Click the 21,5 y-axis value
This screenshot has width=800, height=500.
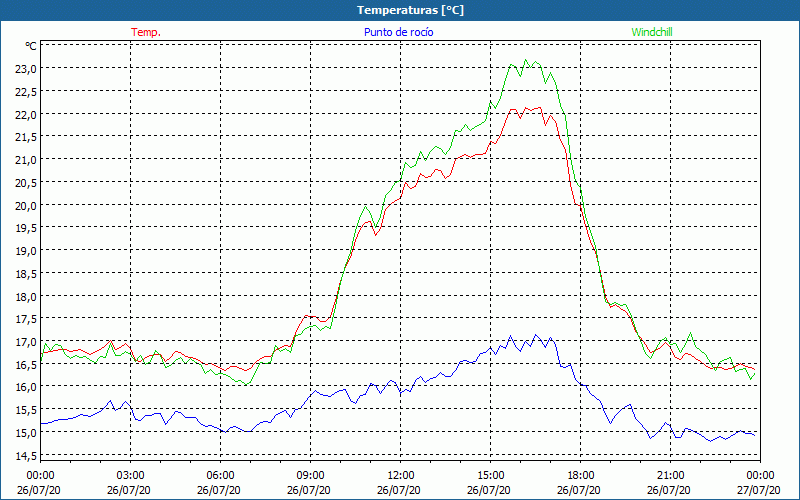tap(26, 137)
